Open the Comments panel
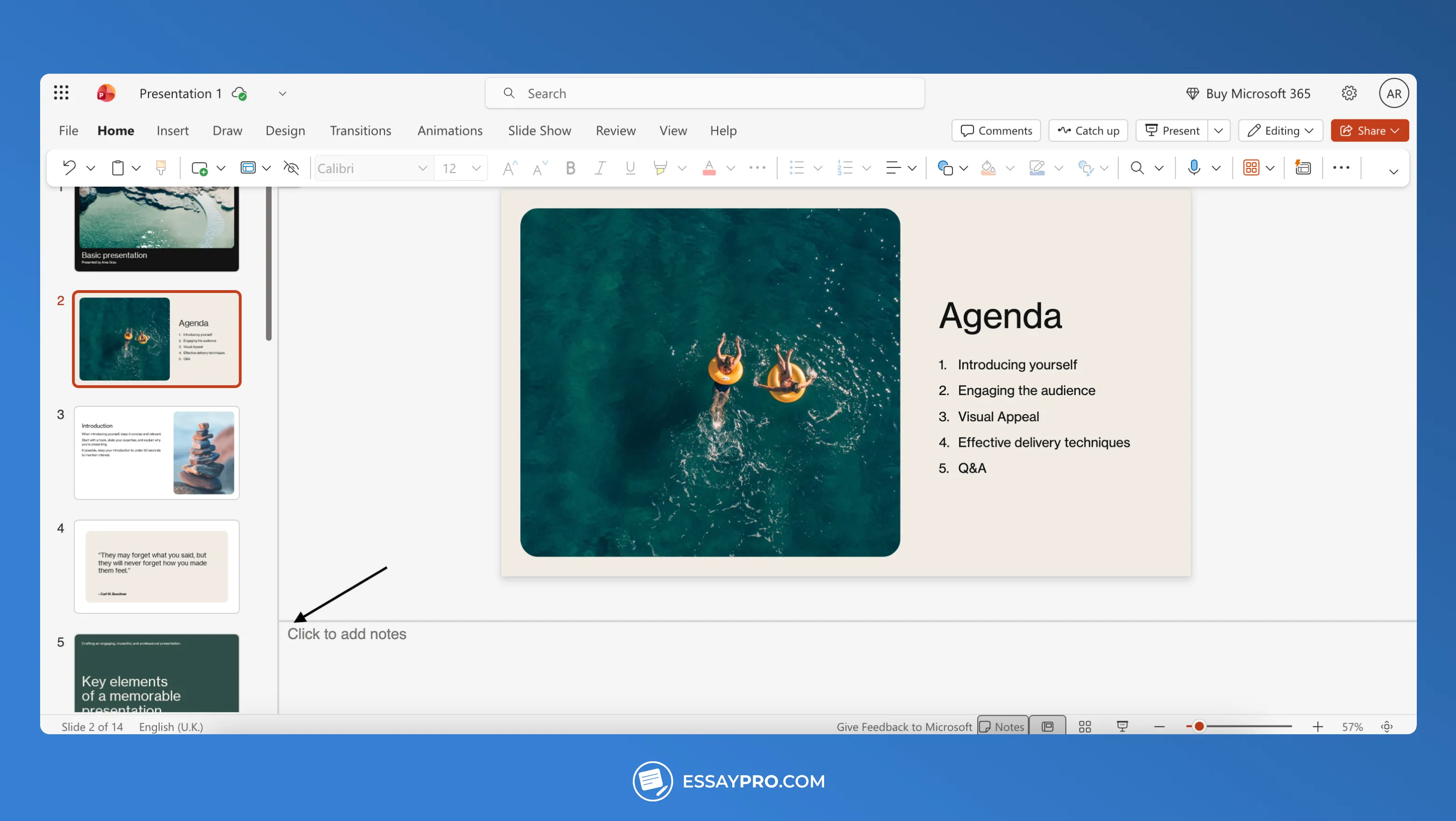Image resolution: width=1456 pixels, height=821 pixels. tap(995, 131)
